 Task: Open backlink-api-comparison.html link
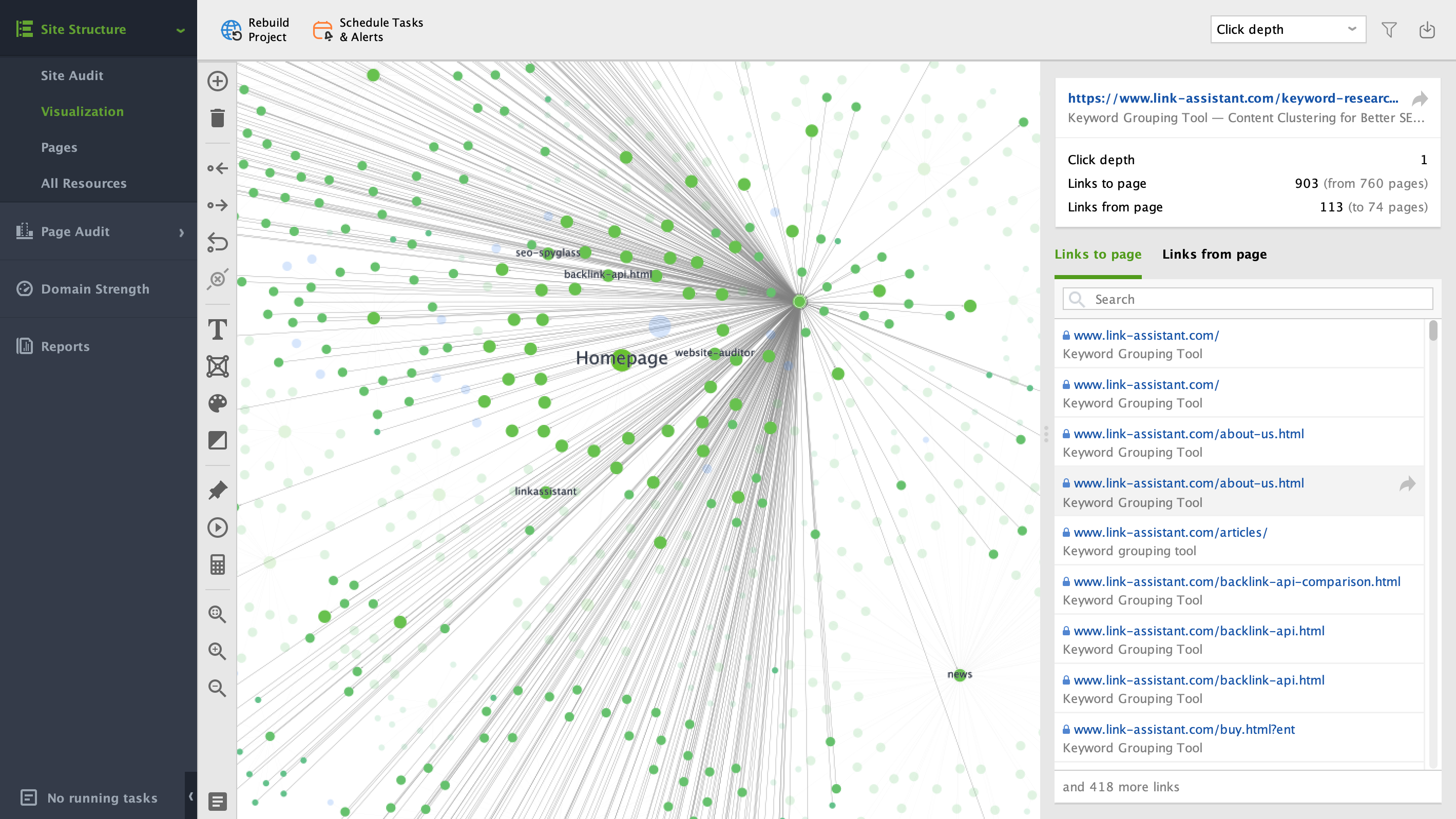click(1237, 582)
